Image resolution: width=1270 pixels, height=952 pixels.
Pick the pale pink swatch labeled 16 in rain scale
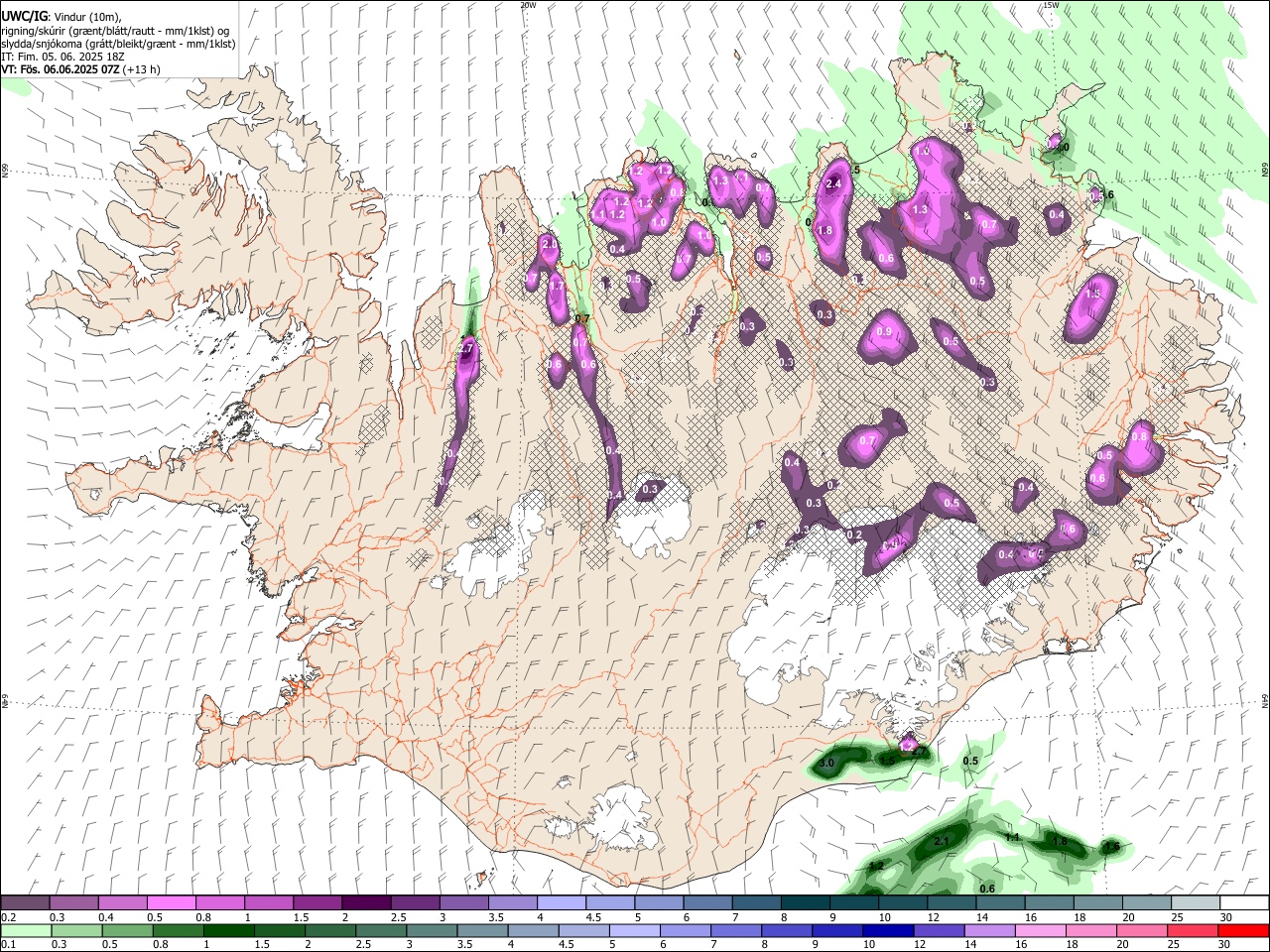click(1040, 931)
